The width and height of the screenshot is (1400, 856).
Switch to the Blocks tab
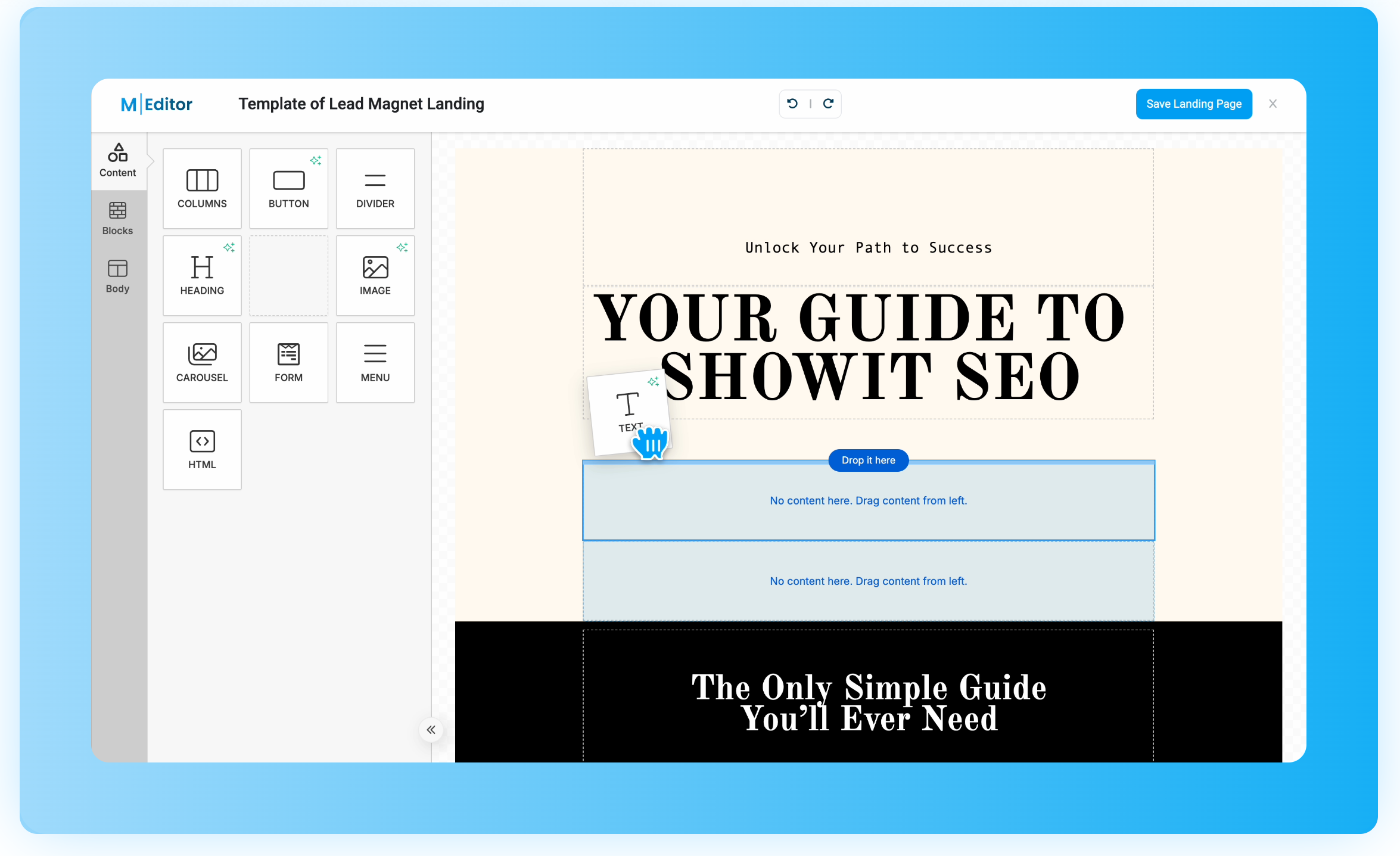click(x=117, y=219)
